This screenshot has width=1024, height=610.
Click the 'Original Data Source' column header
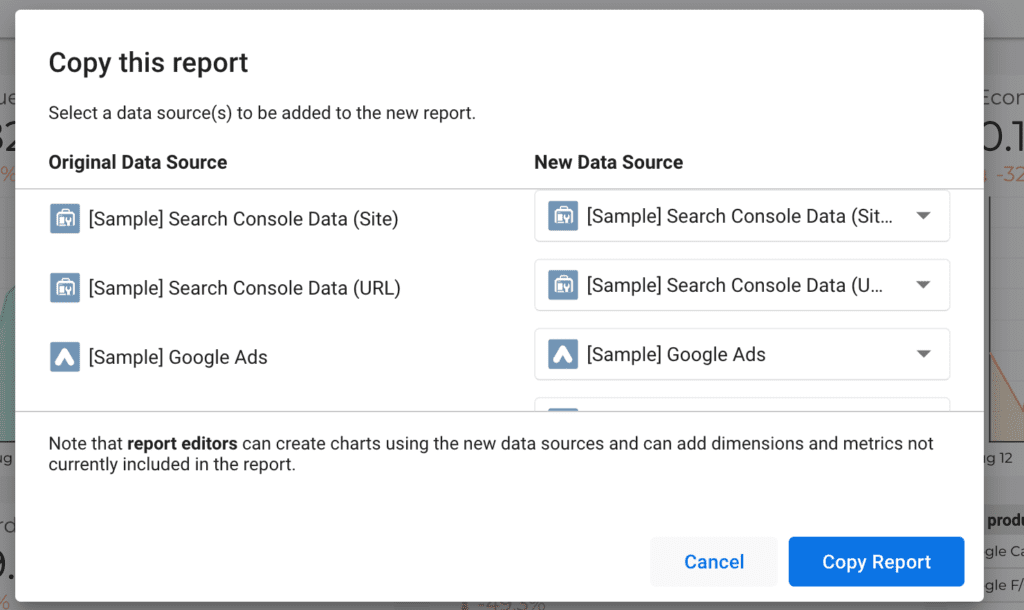coord(138,162)
